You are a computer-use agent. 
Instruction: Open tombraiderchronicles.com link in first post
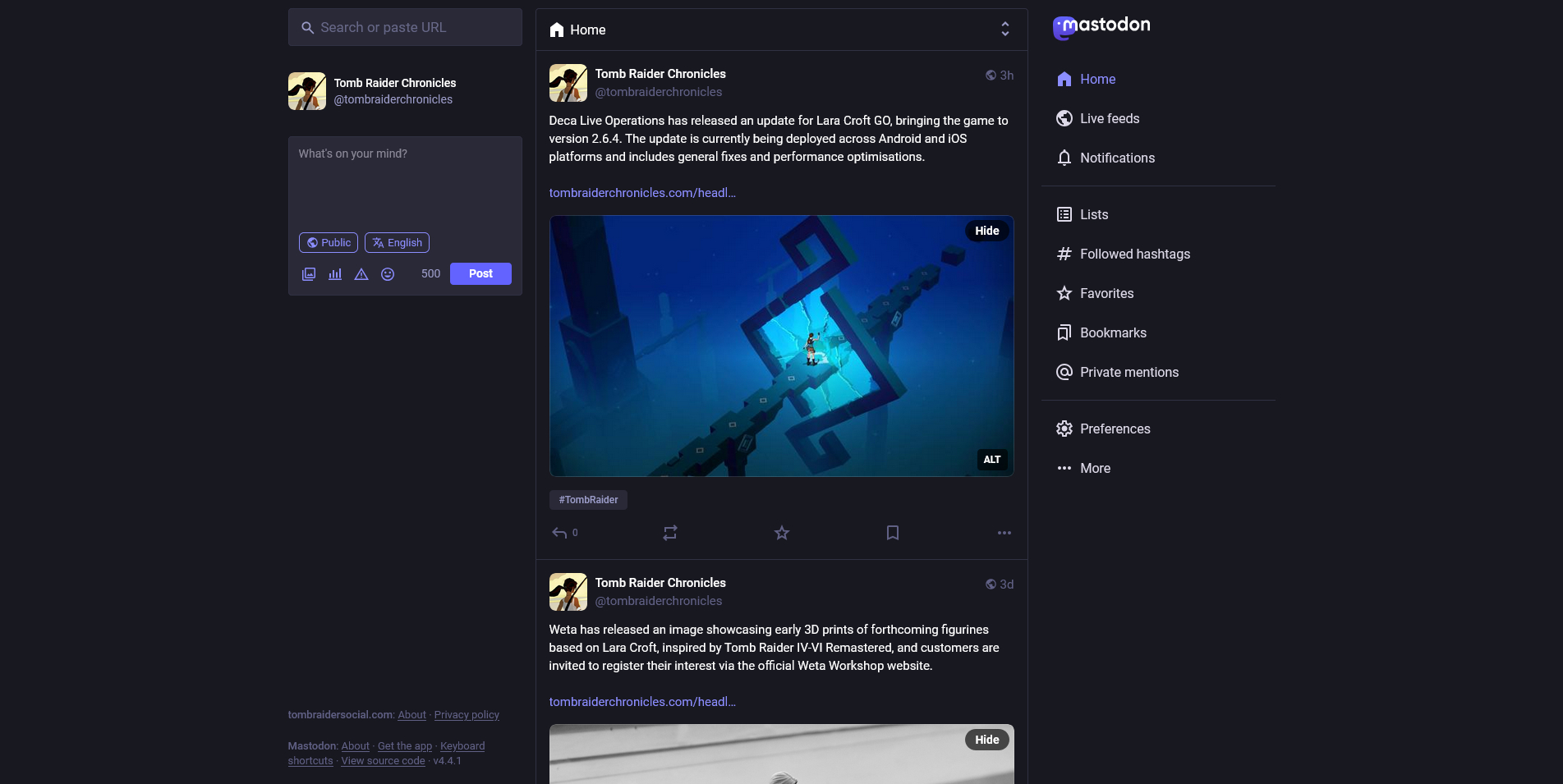pos(642,193)
